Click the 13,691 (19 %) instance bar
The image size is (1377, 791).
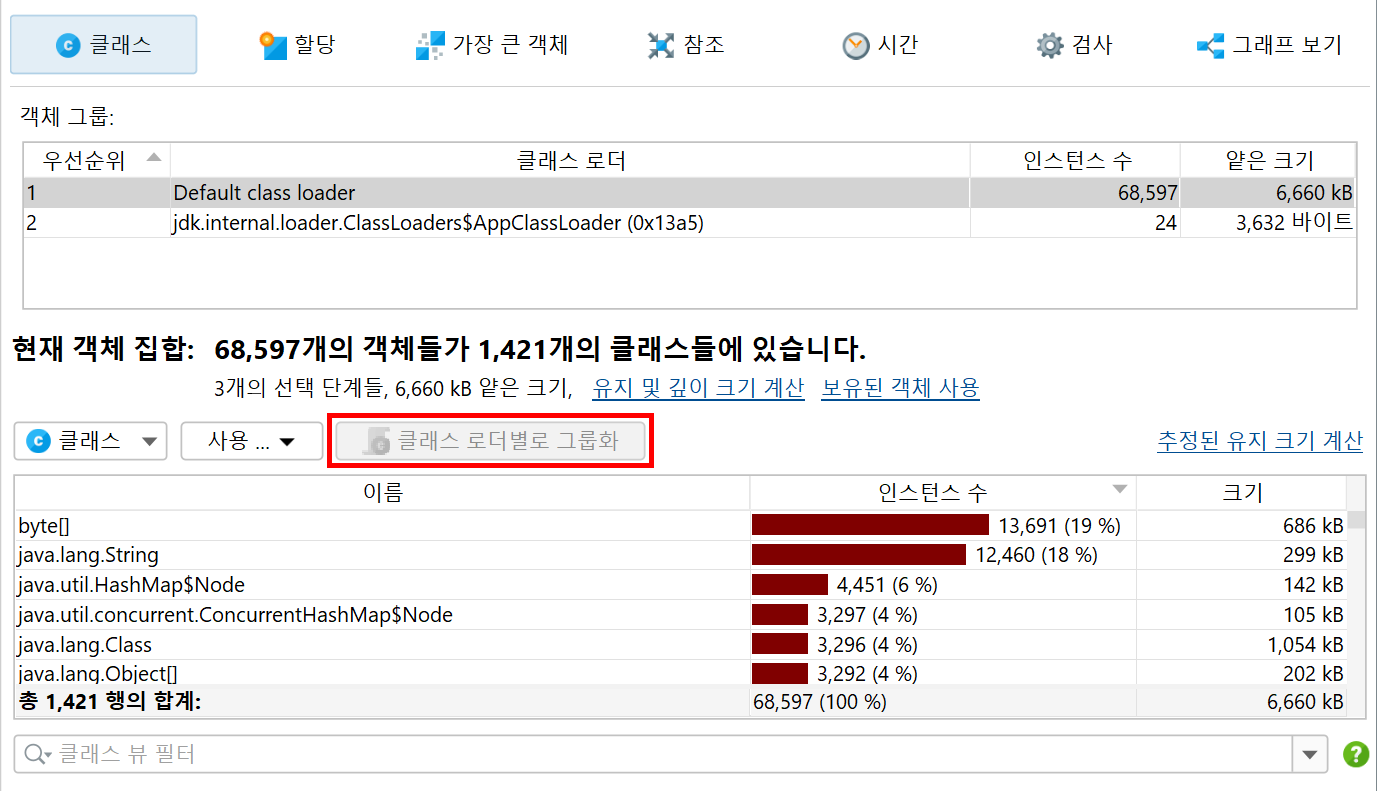point(870,525)
